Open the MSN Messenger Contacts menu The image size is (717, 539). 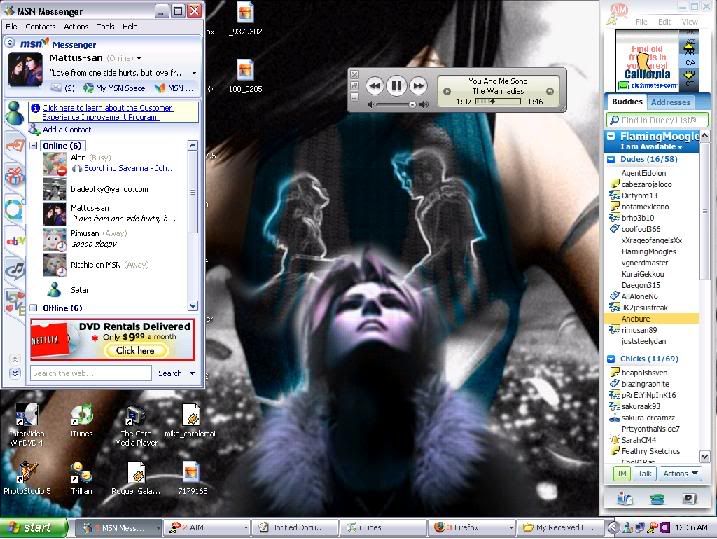40,27
